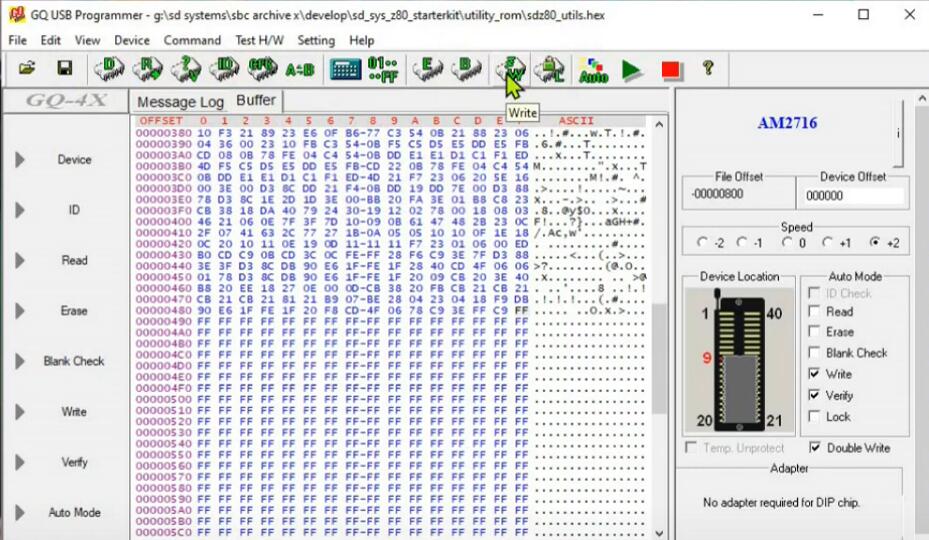Screen dimensions: 929x540
Task: Click the hex row at offset 00000480
Action: 390,310
